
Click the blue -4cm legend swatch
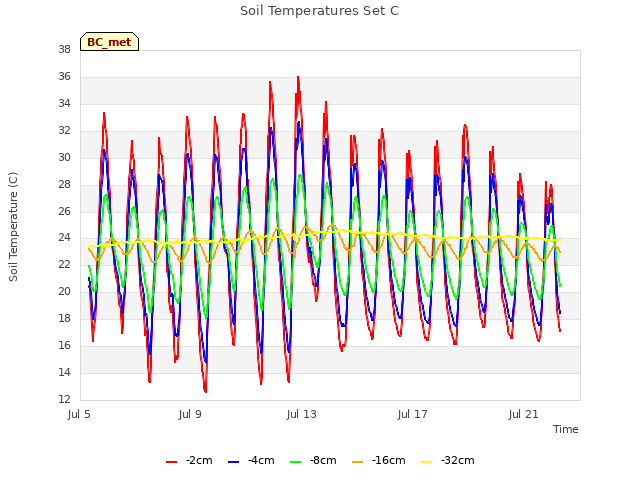(x=233, y=461)
